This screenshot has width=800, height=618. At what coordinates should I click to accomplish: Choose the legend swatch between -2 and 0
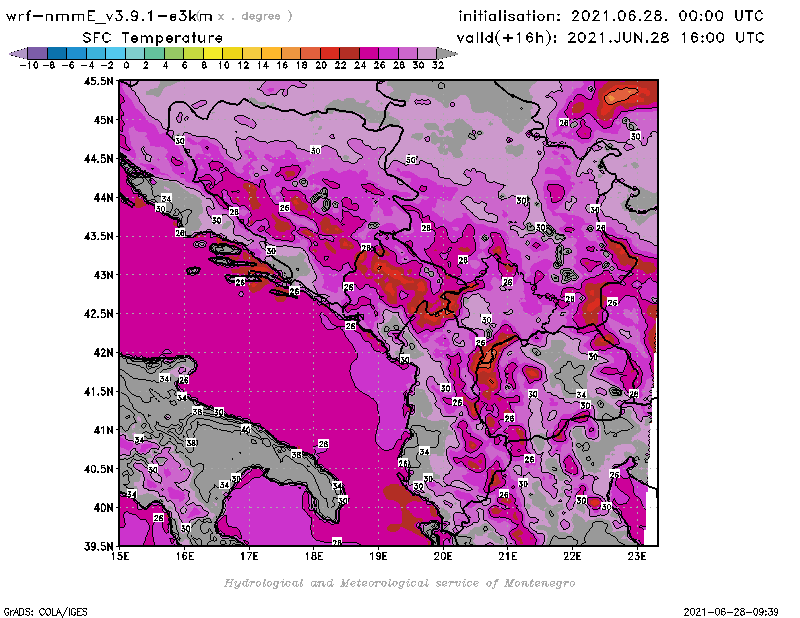tap(115, 53)
